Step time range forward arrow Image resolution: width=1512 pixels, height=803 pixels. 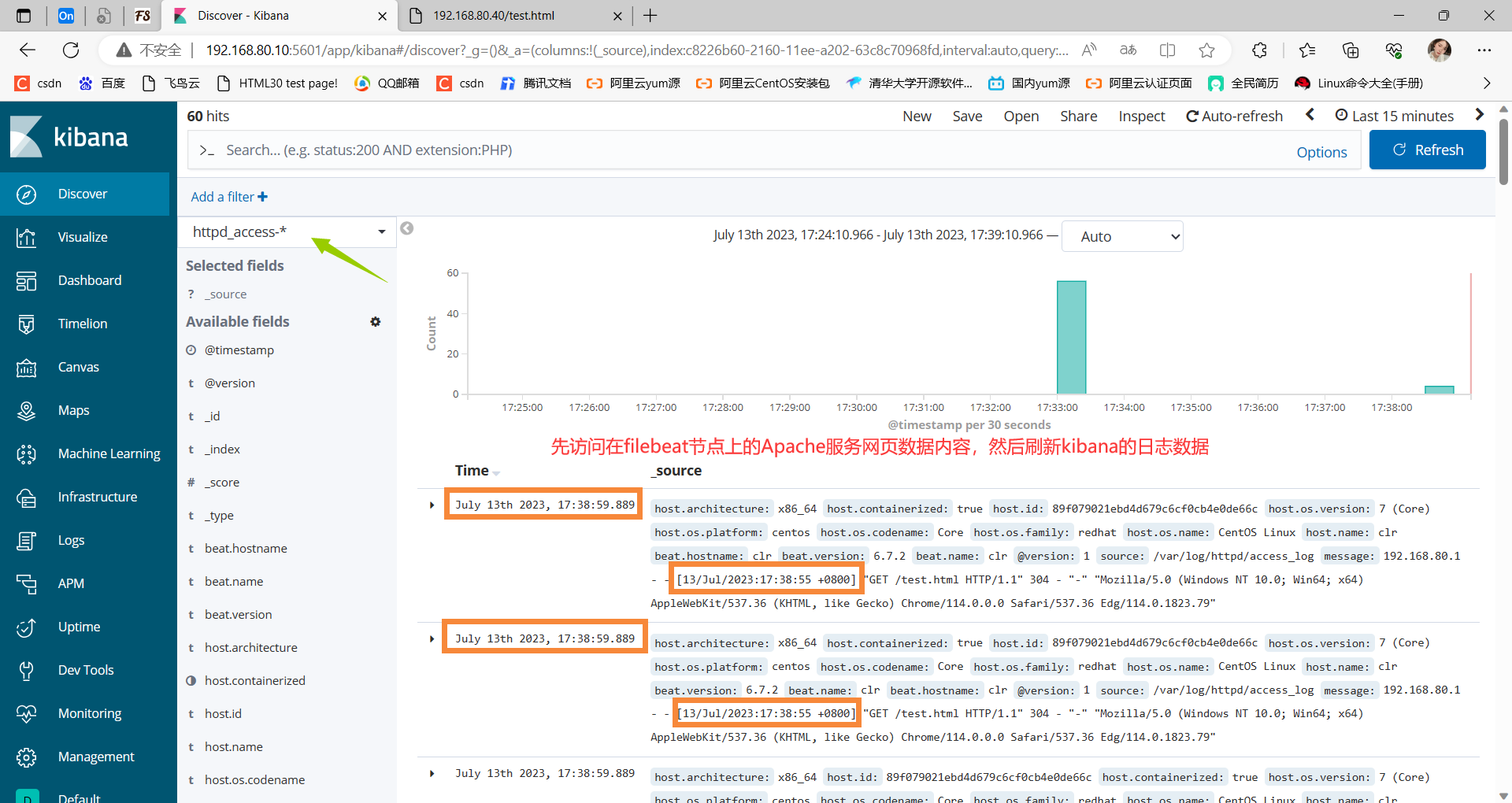click(1479, 115)
